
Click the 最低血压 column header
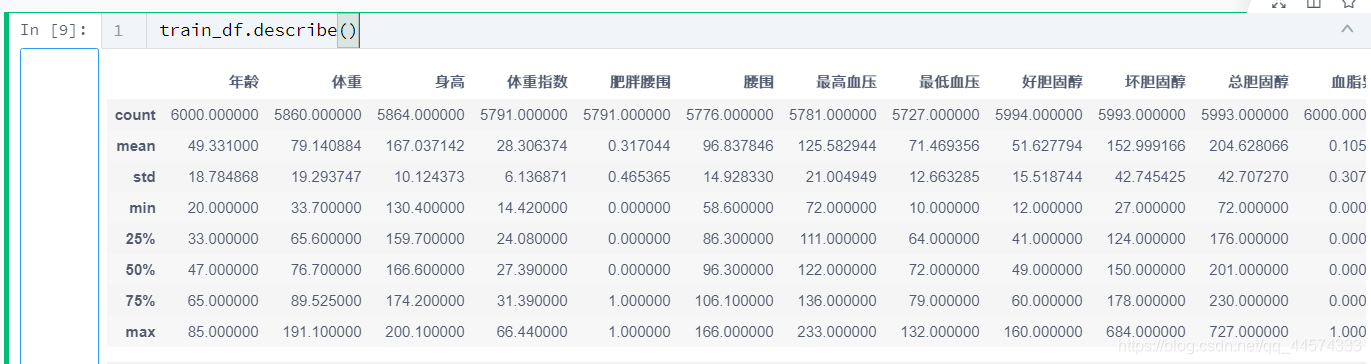click(x=949, y=82)
